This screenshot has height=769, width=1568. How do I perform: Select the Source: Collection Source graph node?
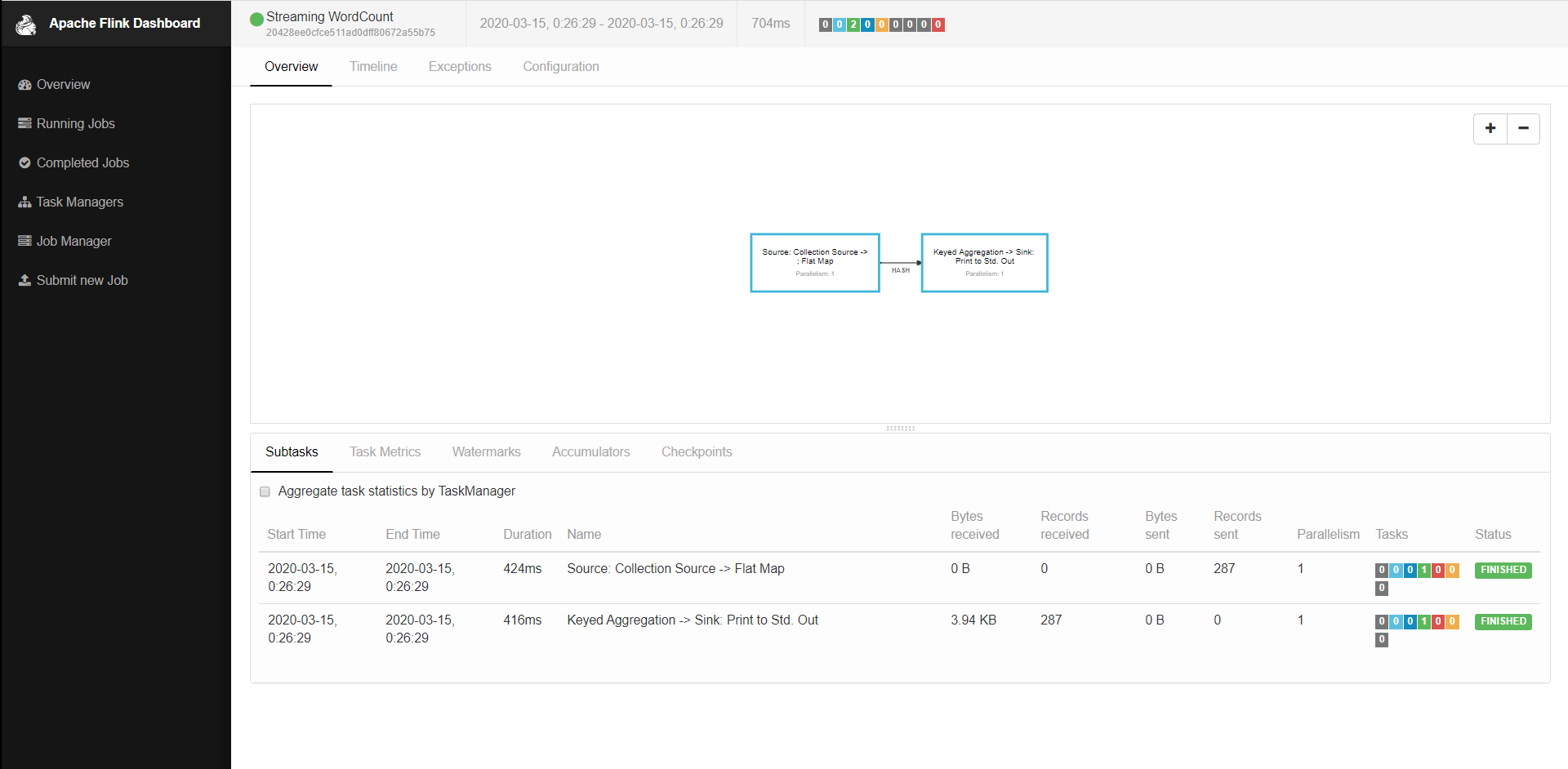pos(815,263)
